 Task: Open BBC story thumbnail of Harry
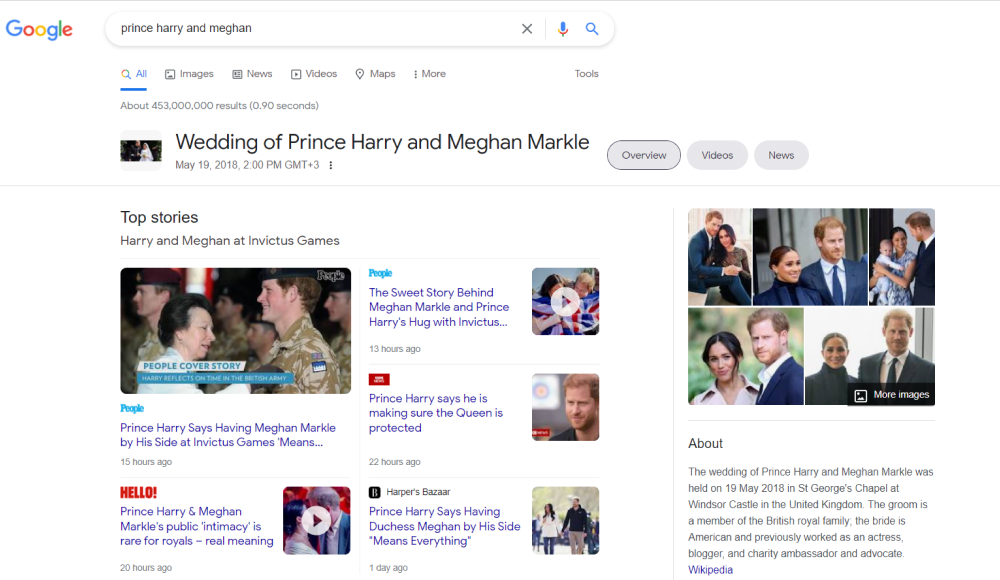tap(565, 407)
